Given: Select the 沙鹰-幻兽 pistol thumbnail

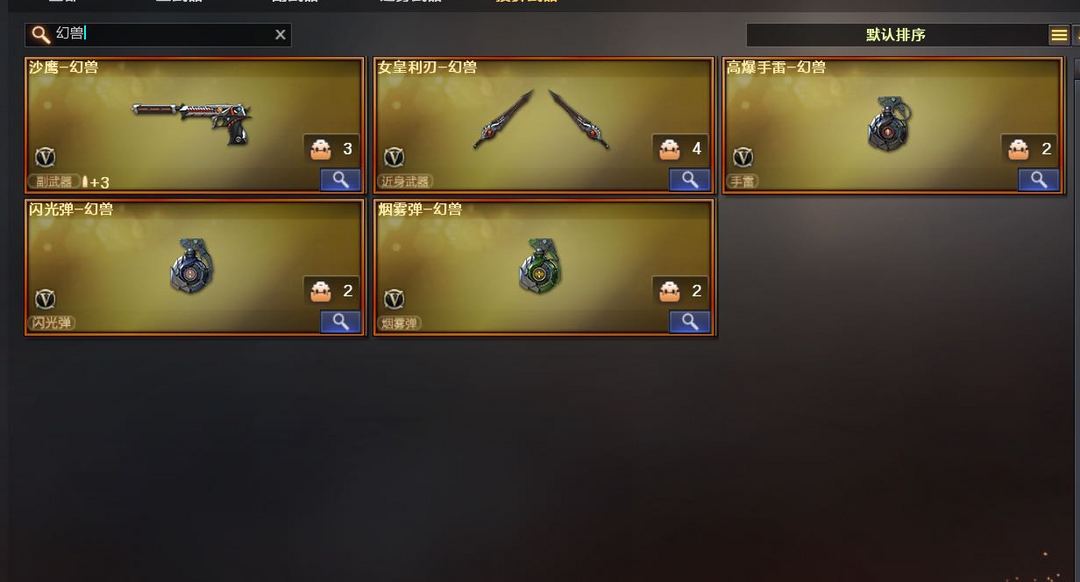Looking at the screenshot, I should point(191,121).
